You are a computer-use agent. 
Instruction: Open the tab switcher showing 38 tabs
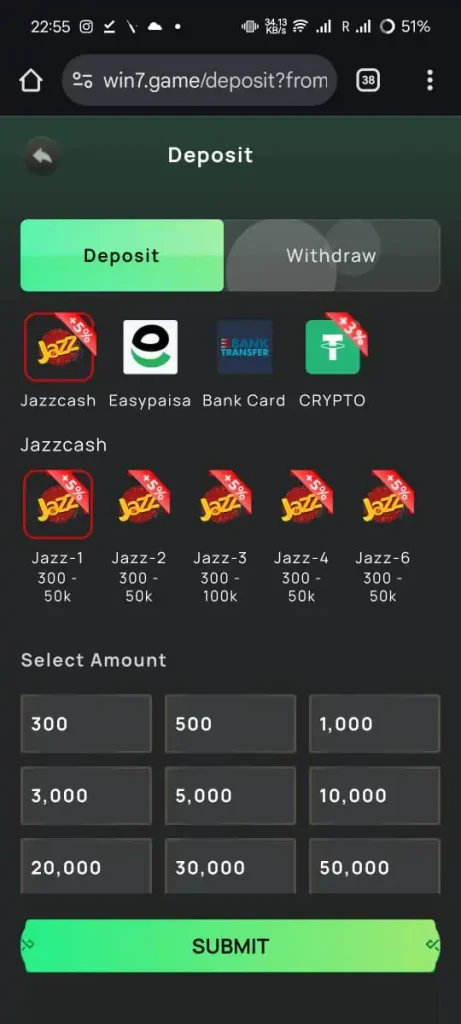[x=368, y=80]
